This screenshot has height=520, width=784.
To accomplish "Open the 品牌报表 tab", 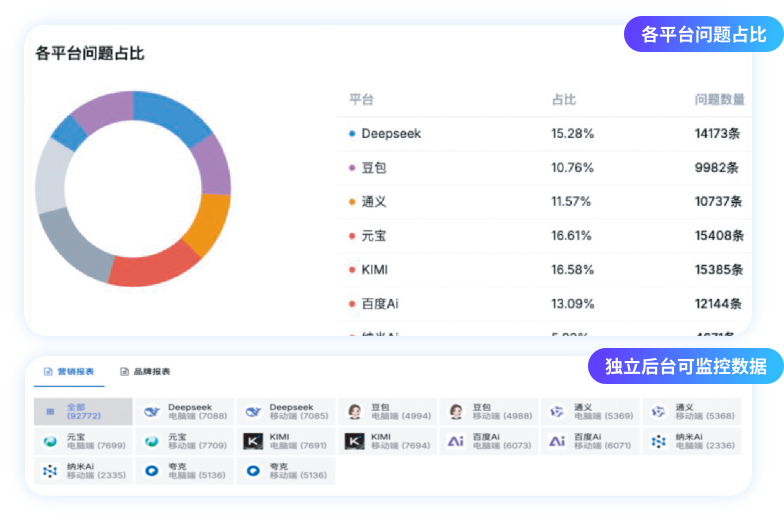I will click(x=146, y=372).
